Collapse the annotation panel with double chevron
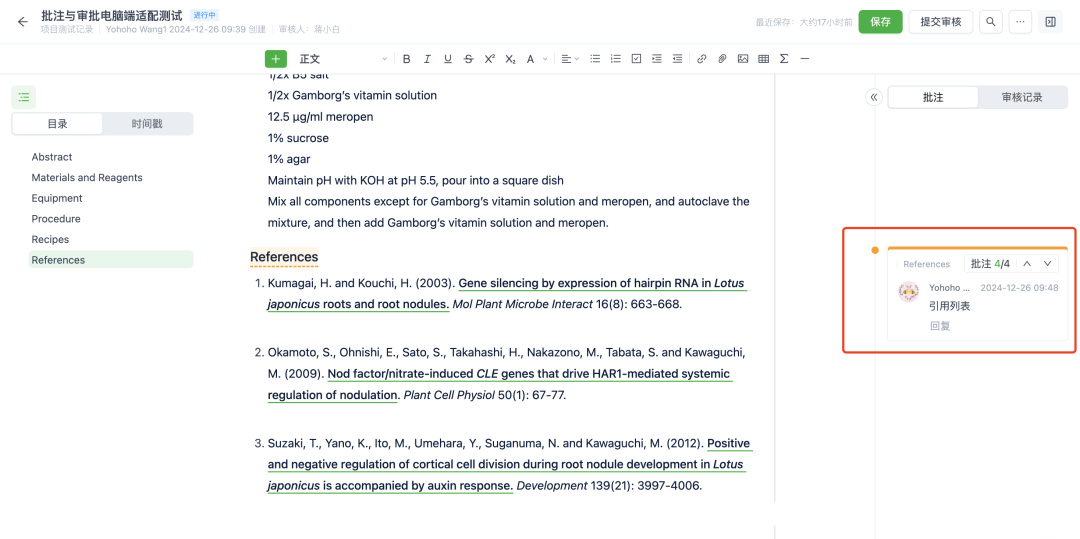 (873, 97)
